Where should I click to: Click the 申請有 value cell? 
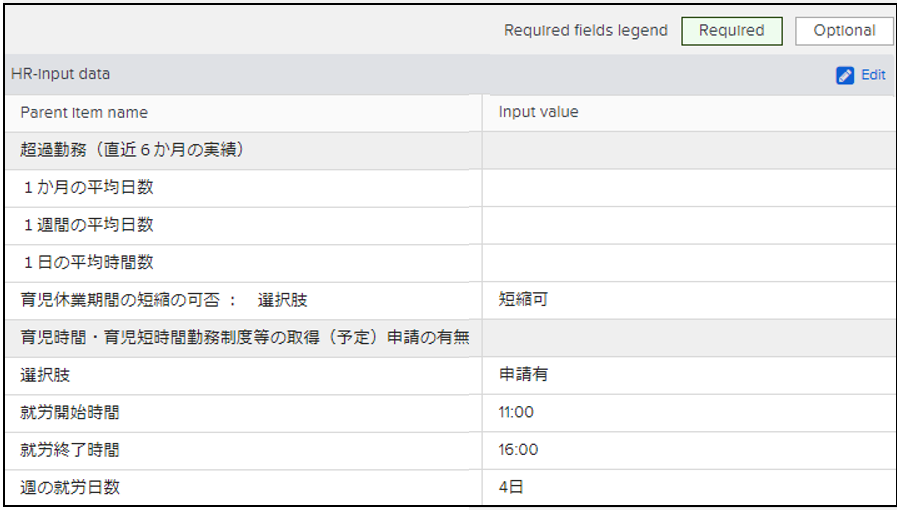(524, 375)
